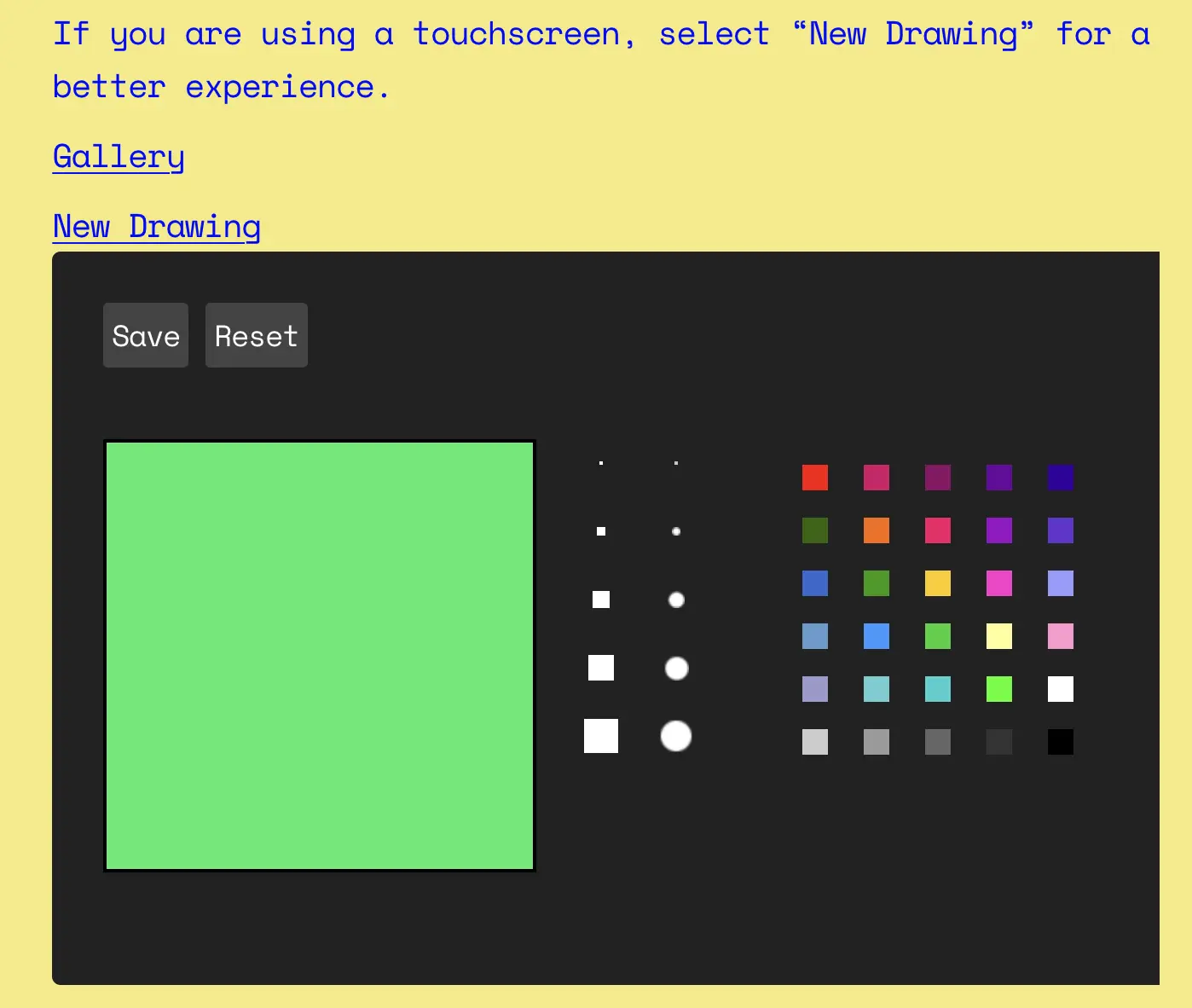Choose the black color swatch
1192x1008 pixels.
(1061, 742)
